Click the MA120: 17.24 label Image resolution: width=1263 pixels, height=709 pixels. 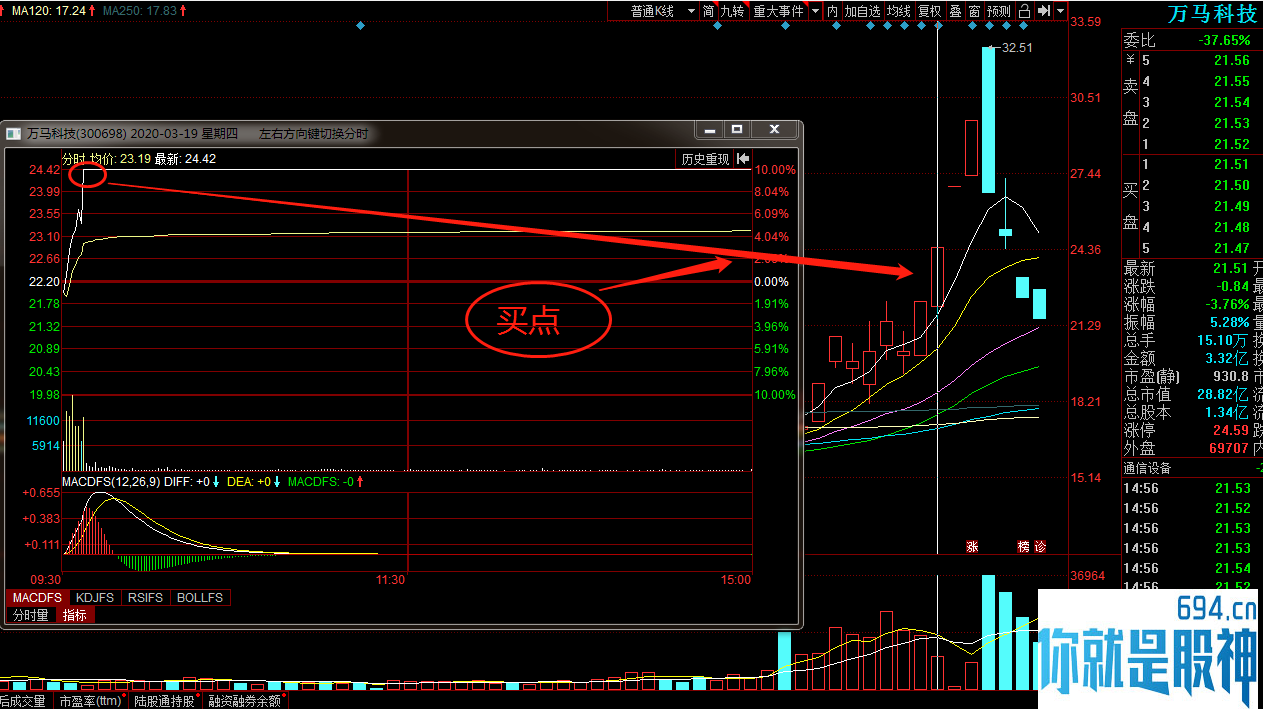click(48, 10)
